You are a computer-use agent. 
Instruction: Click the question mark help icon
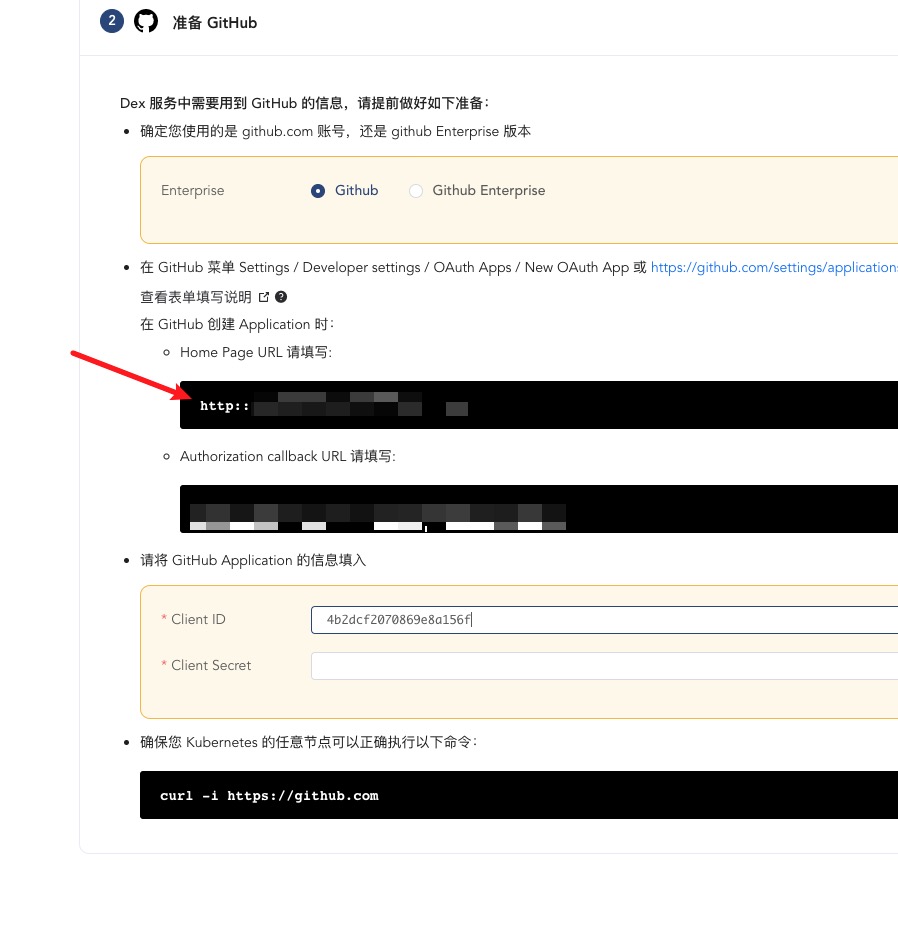click(x=281, y=297)
